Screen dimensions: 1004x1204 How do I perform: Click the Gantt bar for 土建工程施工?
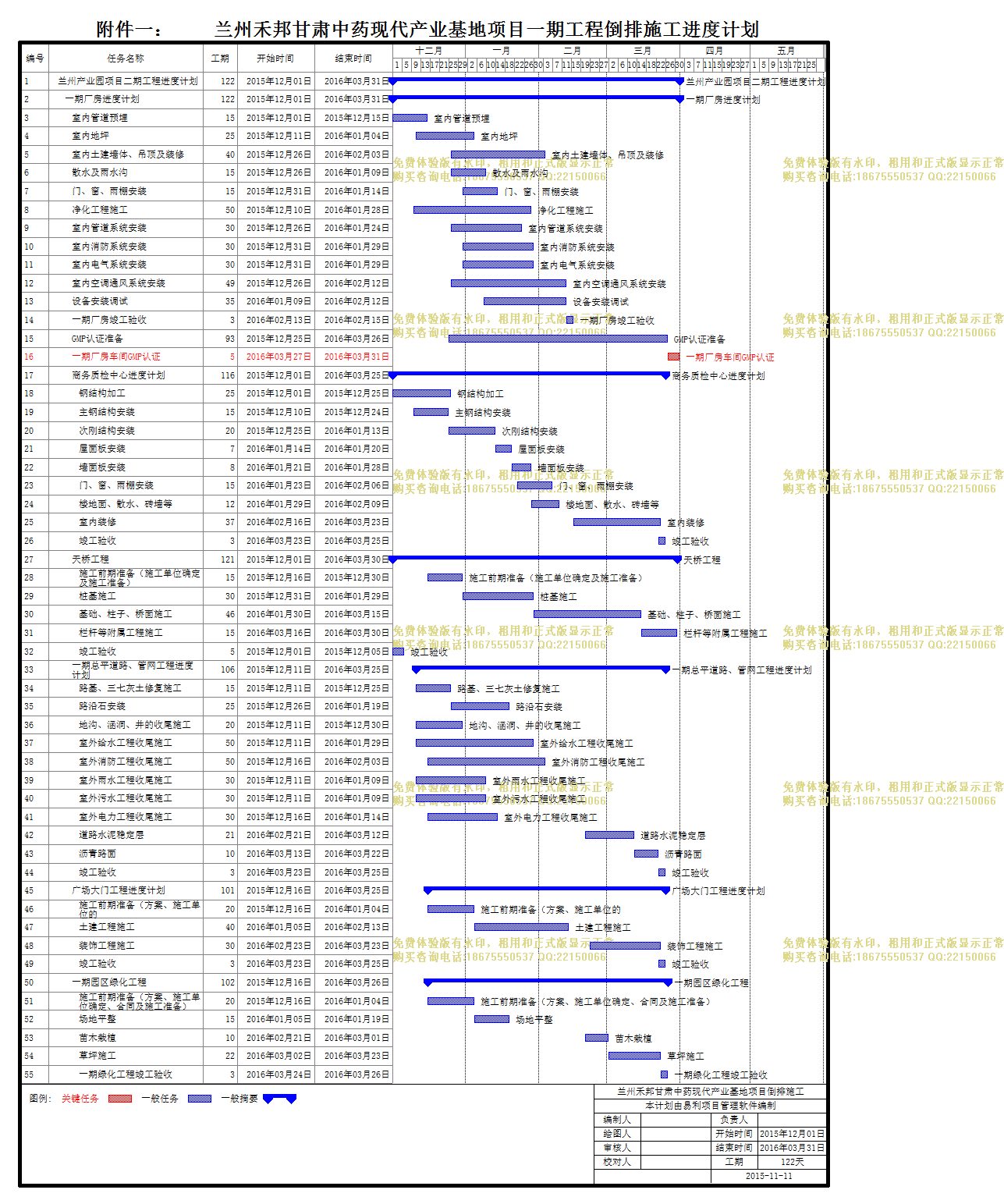point(521,927)
